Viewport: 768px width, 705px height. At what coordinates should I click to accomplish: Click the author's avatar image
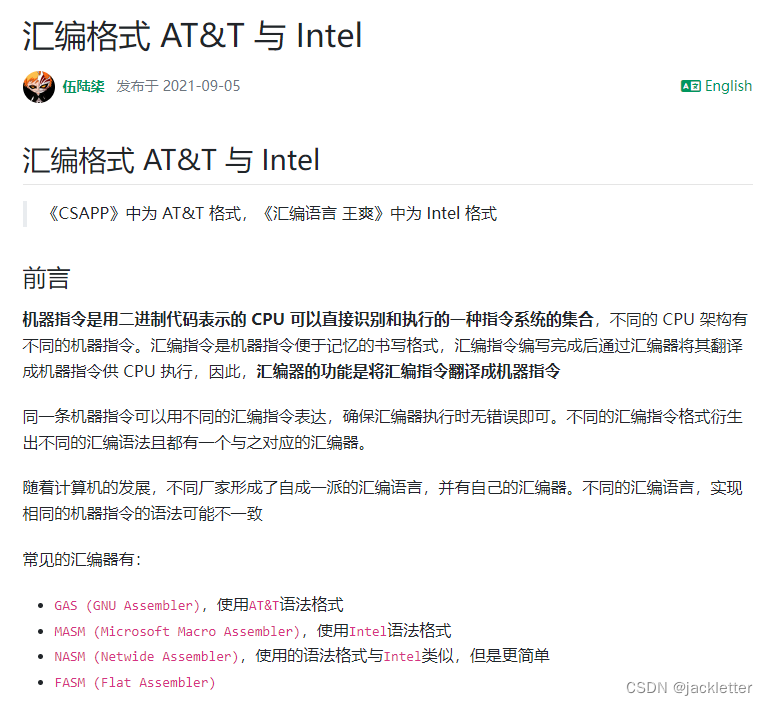click(39, 86)
